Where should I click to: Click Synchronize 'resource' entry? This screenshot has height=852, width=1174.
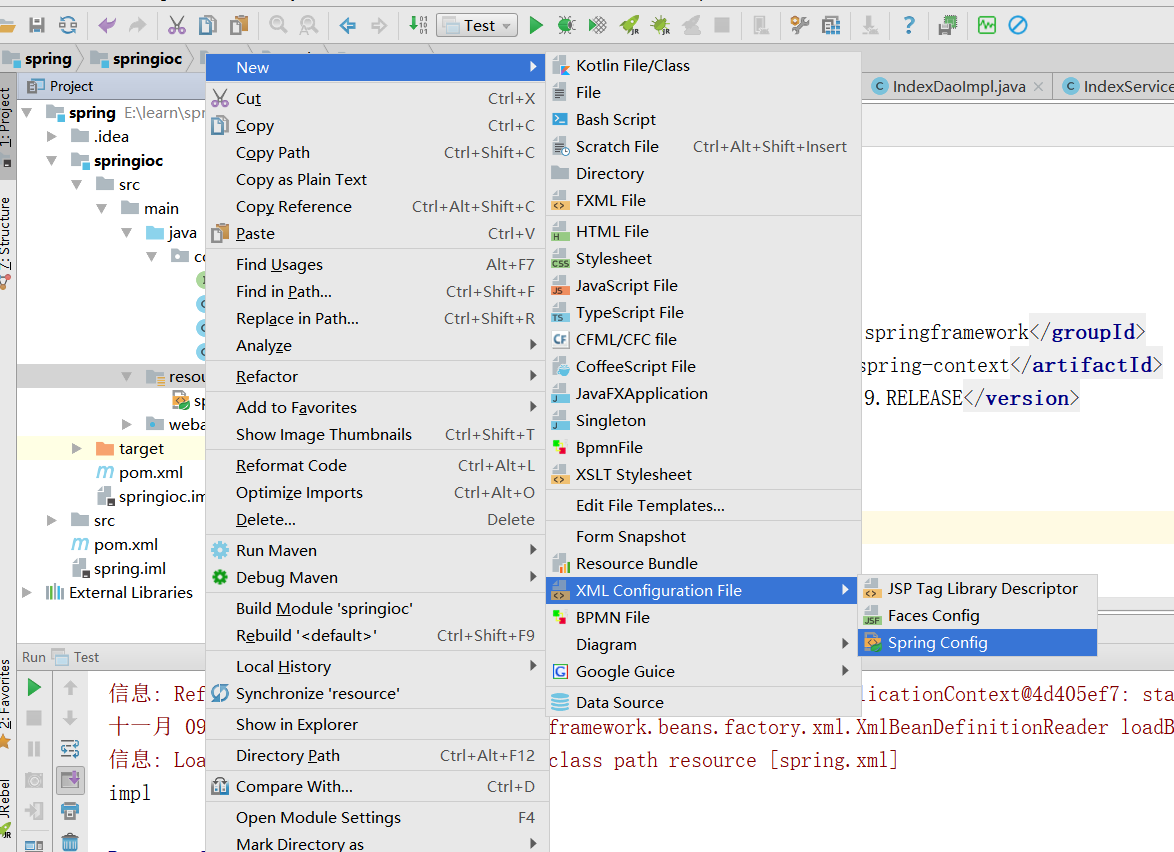coord(376,693)
